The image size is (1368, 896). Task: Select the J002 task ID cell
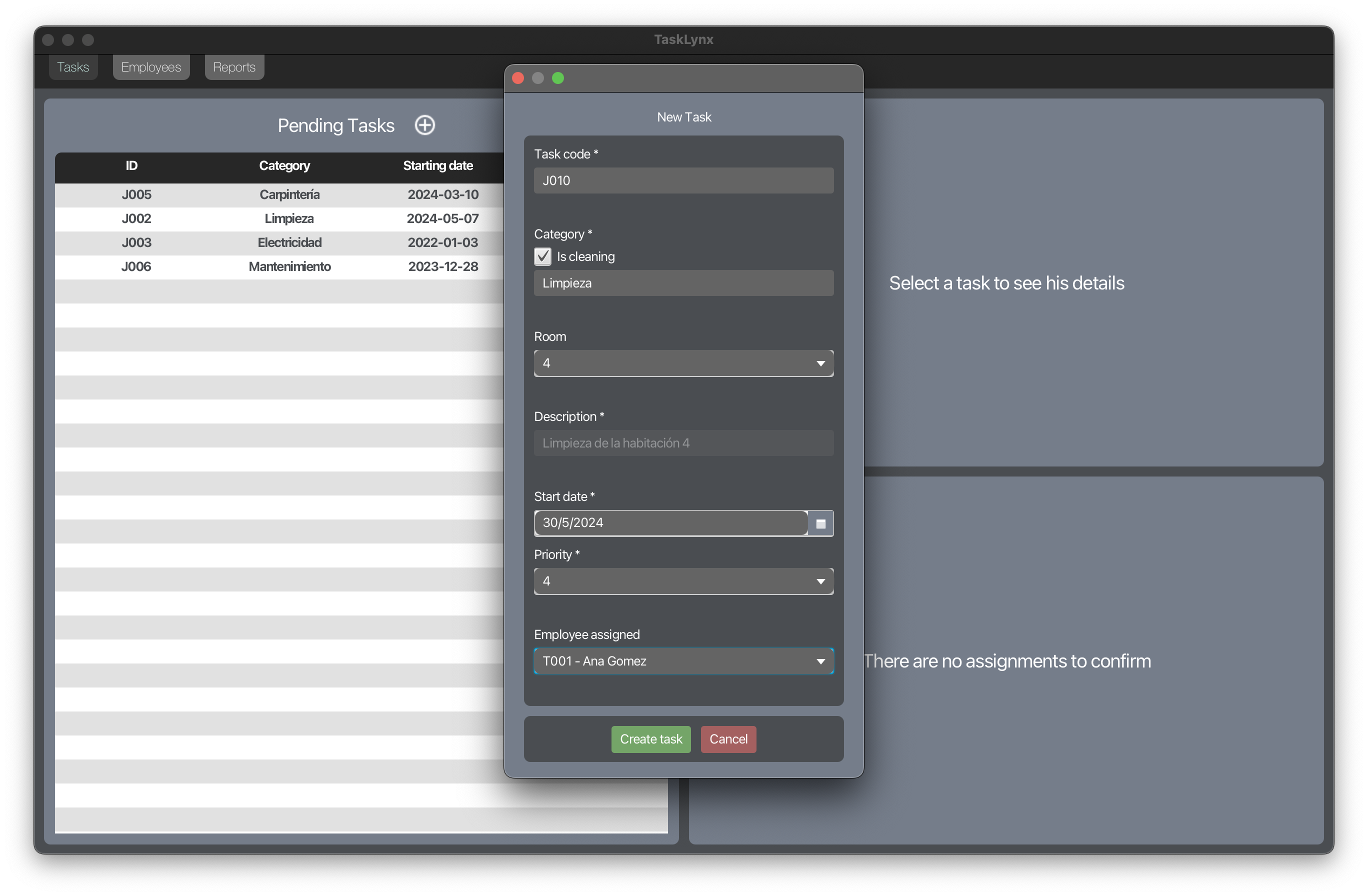pos(136,219)
